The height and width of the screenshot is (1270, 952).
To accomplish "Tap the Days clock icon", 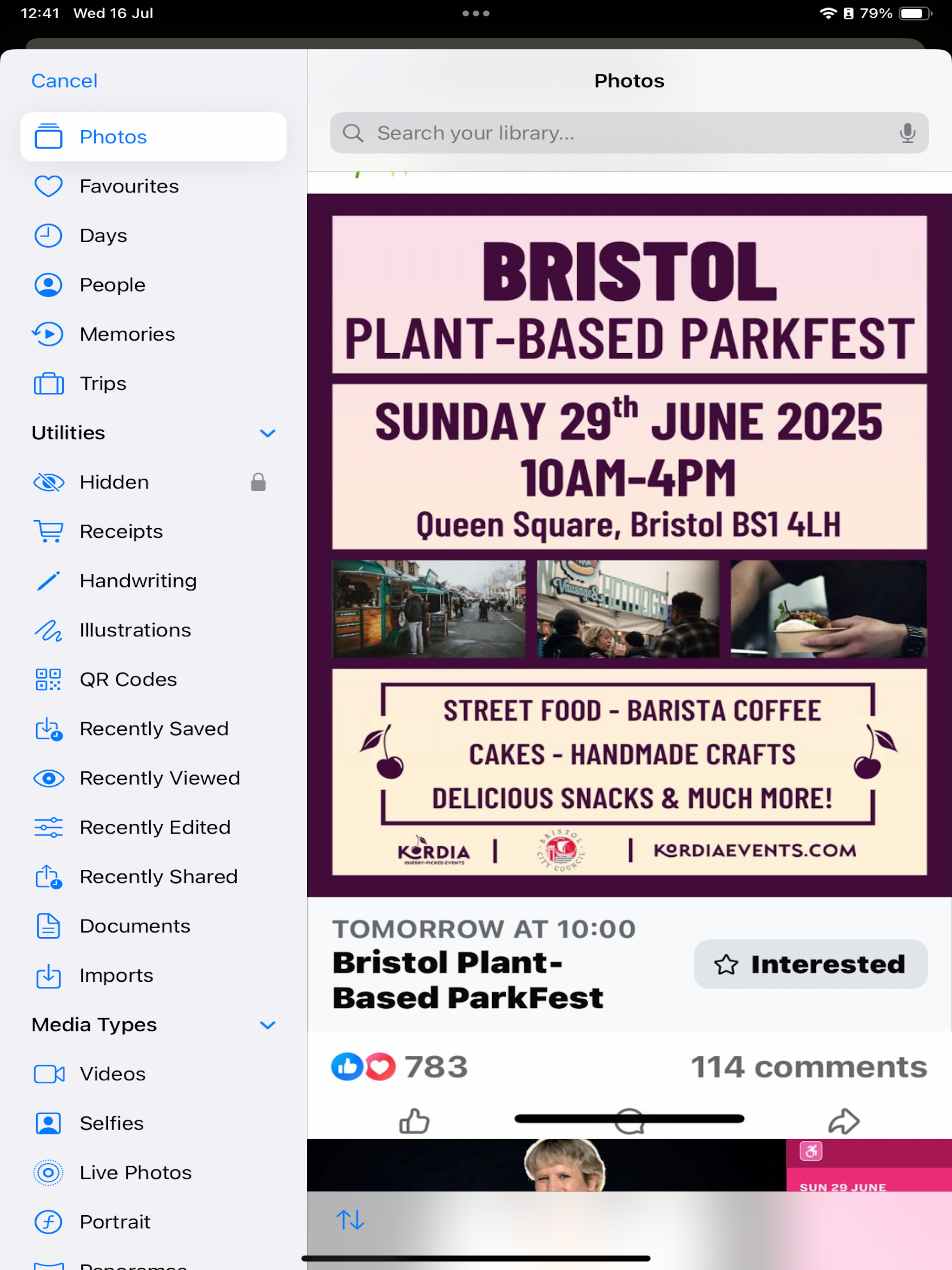I will (x=48, y=235).
